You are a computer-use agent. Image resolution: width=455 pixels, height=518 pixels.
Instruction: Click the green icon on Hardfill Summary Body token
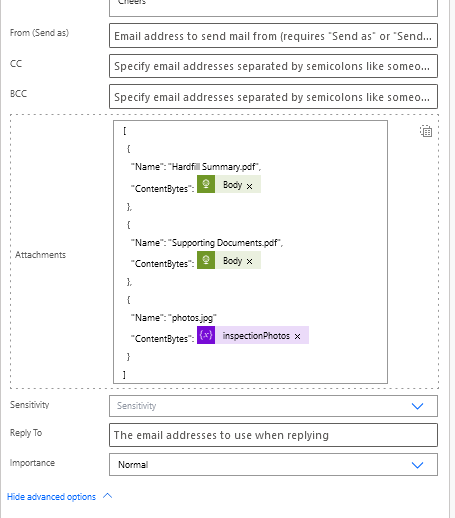coord(206,184)
